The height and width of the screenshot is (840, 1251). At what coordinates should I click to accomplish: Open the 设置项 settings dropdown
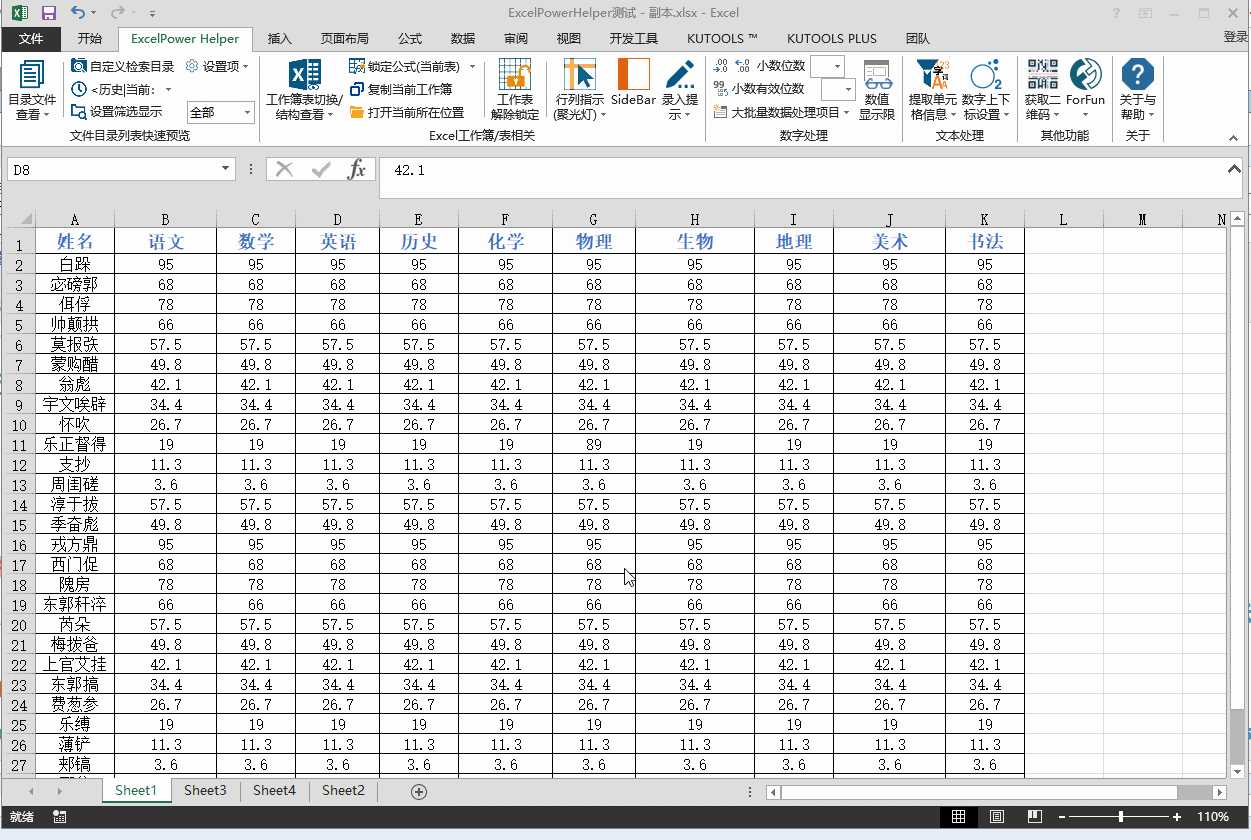217,66
